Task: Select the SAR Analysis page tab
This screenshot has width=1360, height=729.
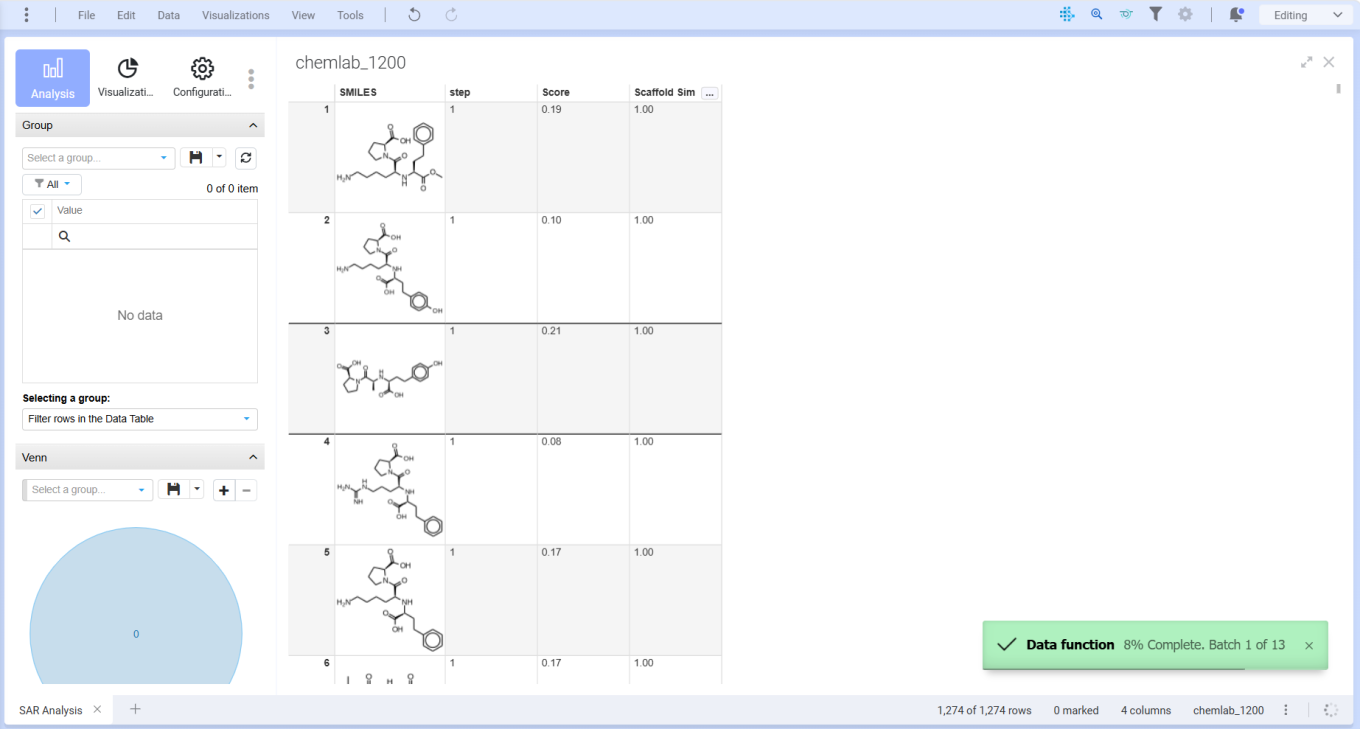Action: tap(50, 710)
